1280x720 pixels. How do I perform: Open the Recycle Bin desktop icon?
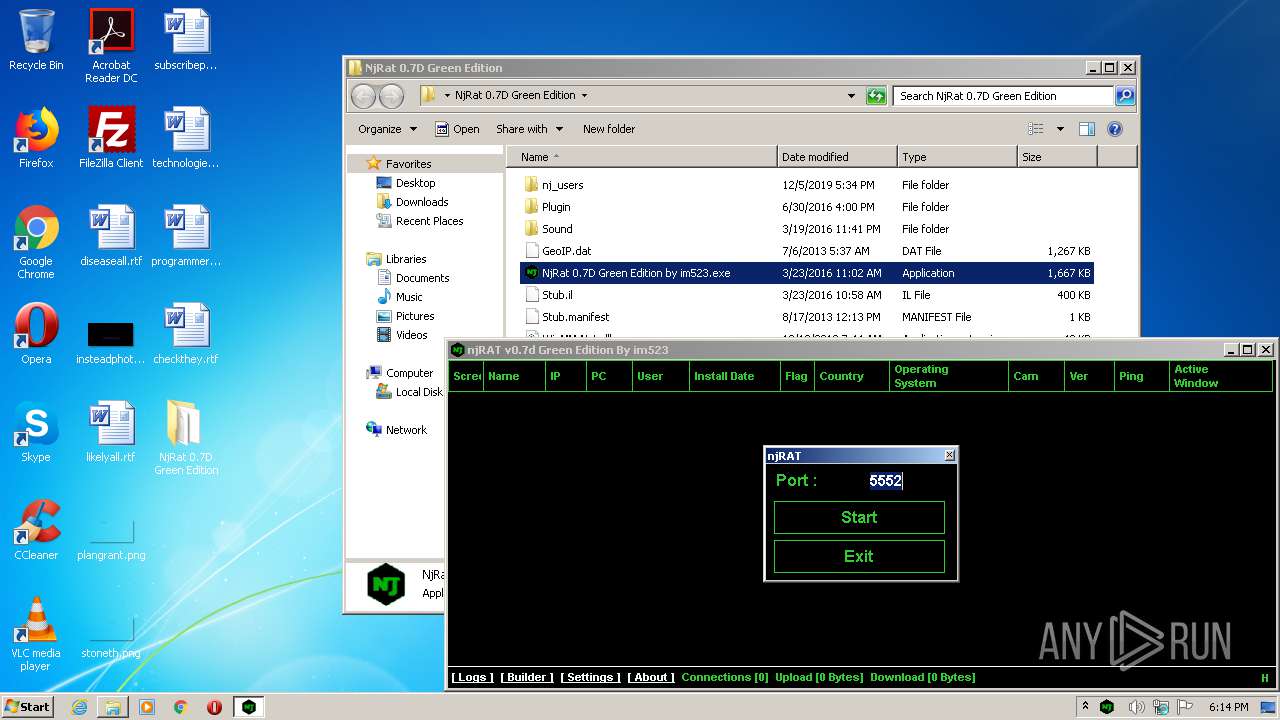[x=36, y=40]
